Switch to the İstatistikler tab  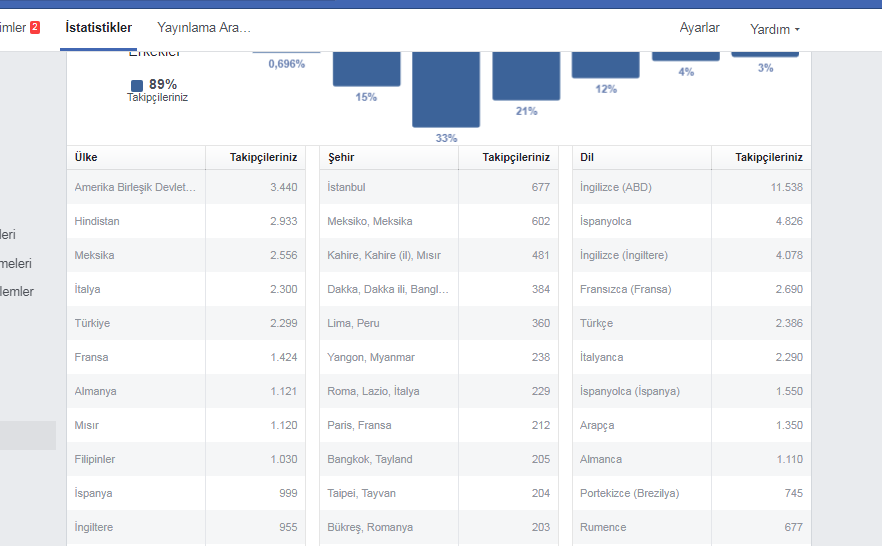click(98, 28)
